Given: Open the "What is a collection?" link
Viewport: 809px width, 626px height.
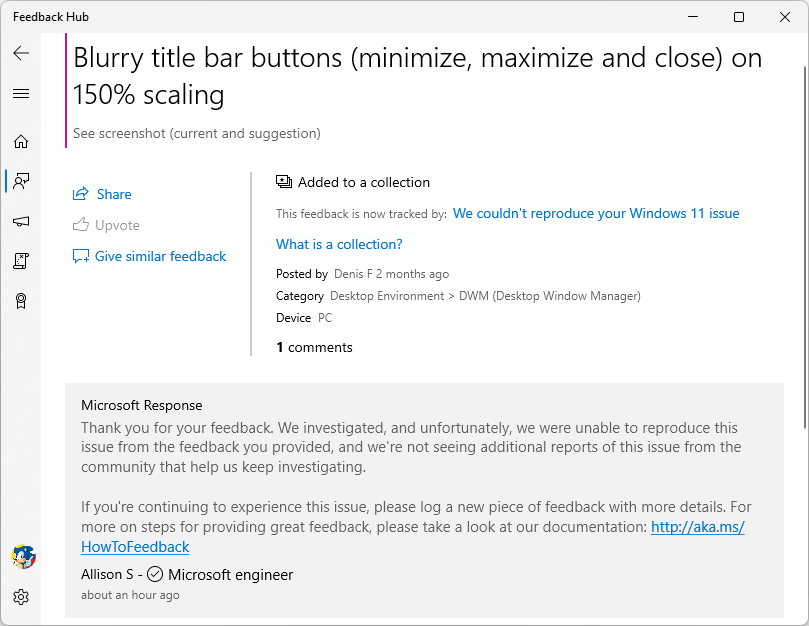Looking at the screenshot, I should tap(339, 245).
